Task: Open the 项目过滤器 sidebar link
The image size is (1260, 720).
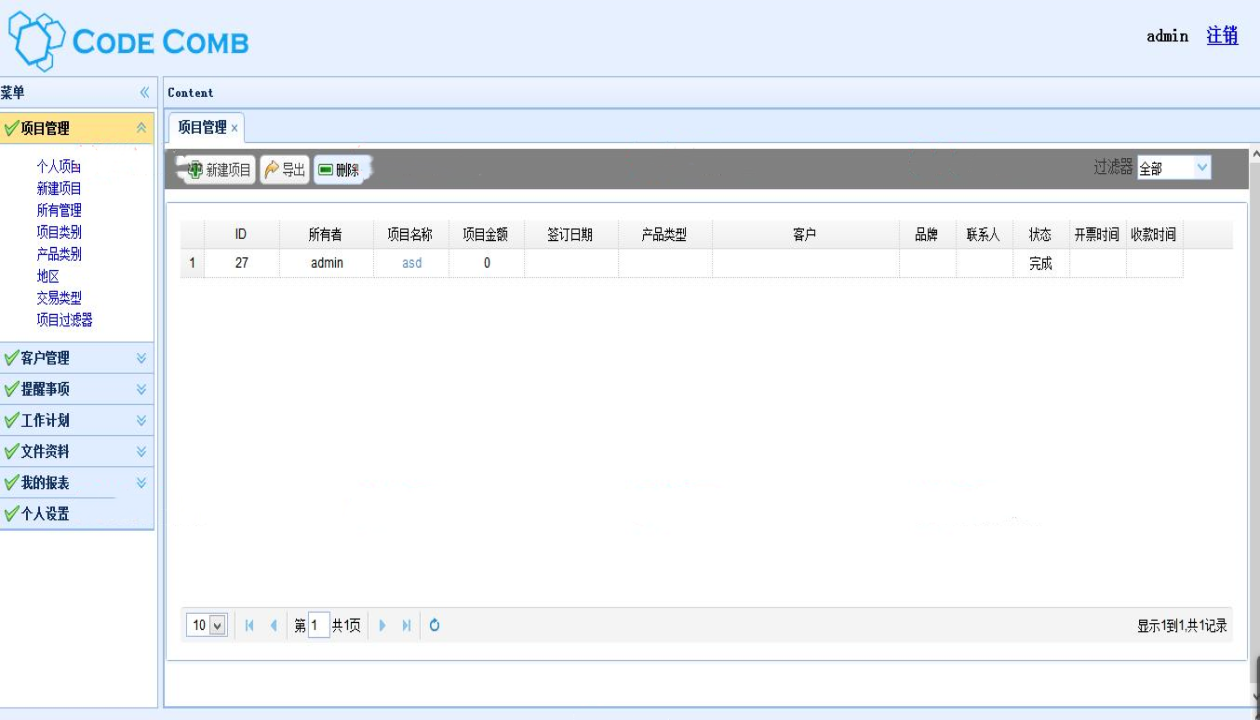Action: point(65,320)
